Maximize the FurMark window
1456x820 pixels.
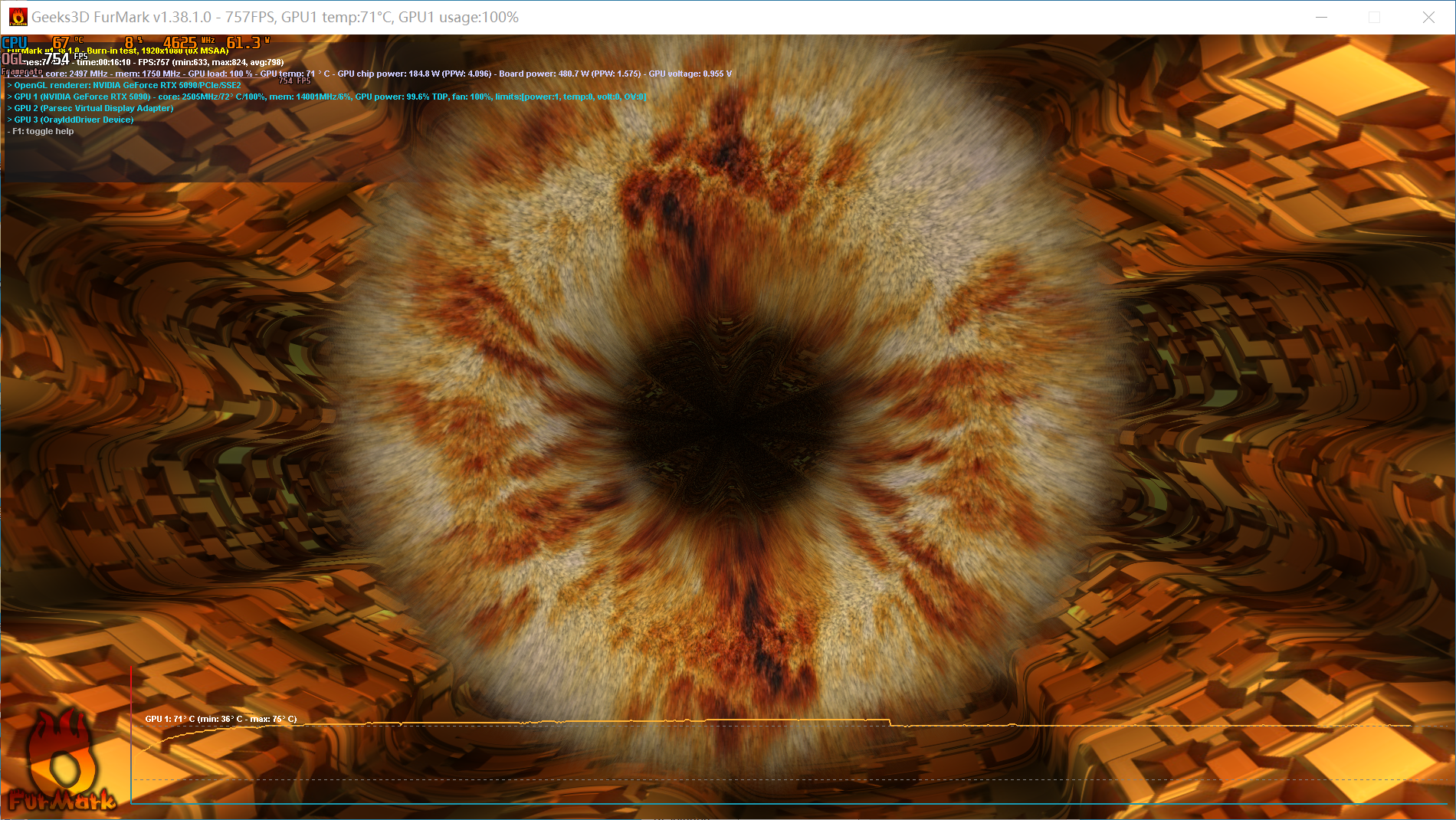pos(1374,17)
